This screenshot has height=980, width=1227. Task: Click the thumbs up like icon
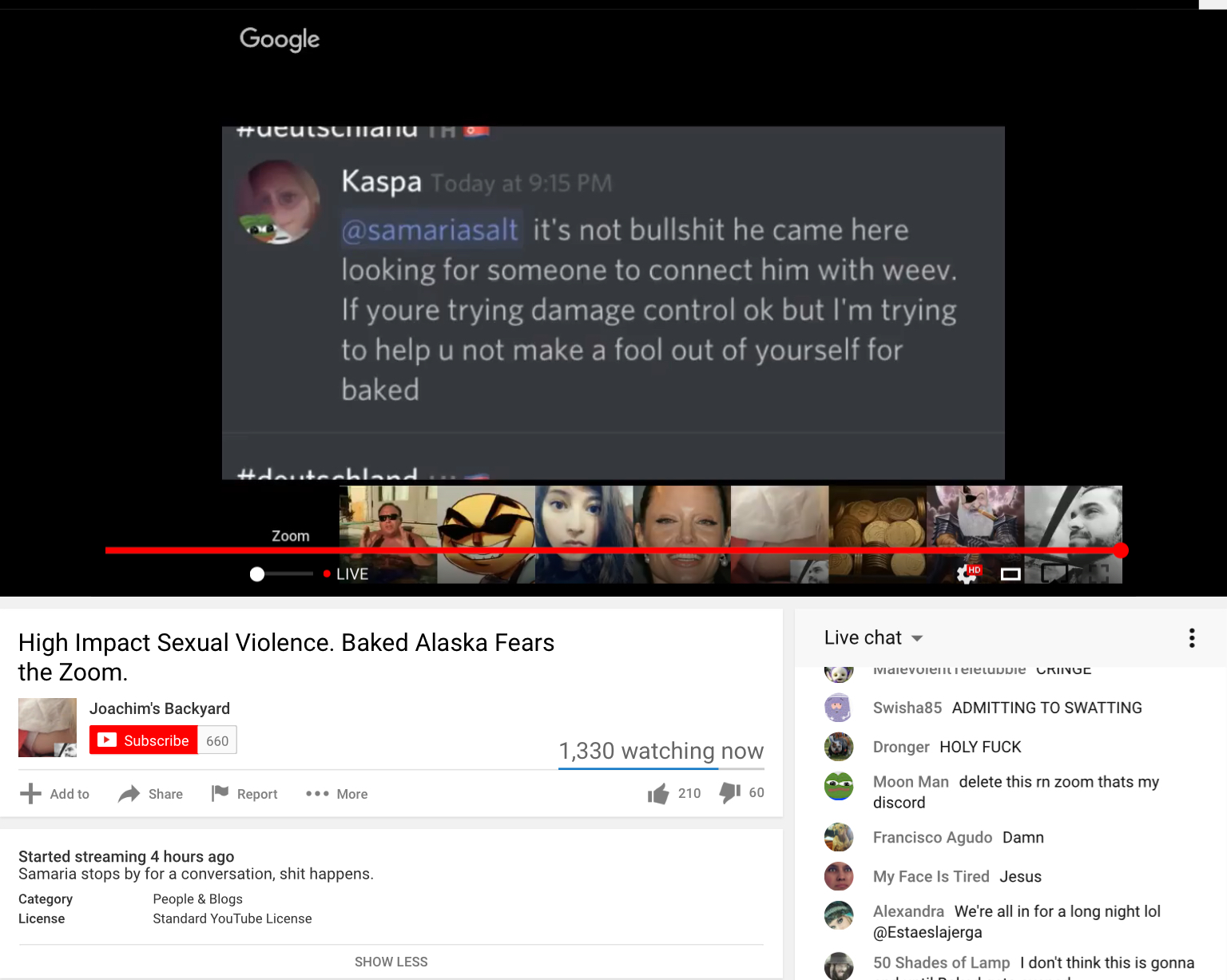pyautogui.click(x=658, y=793)
